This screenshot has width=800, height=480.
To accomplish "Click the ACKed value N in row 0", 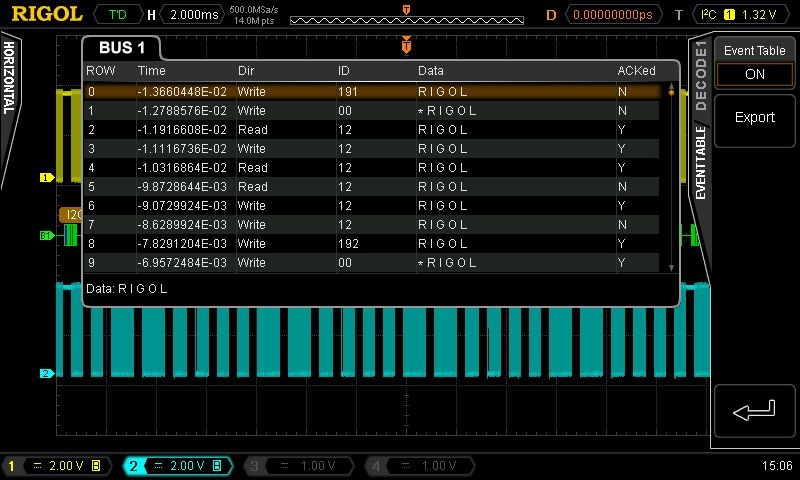I will tap(622, 92).
